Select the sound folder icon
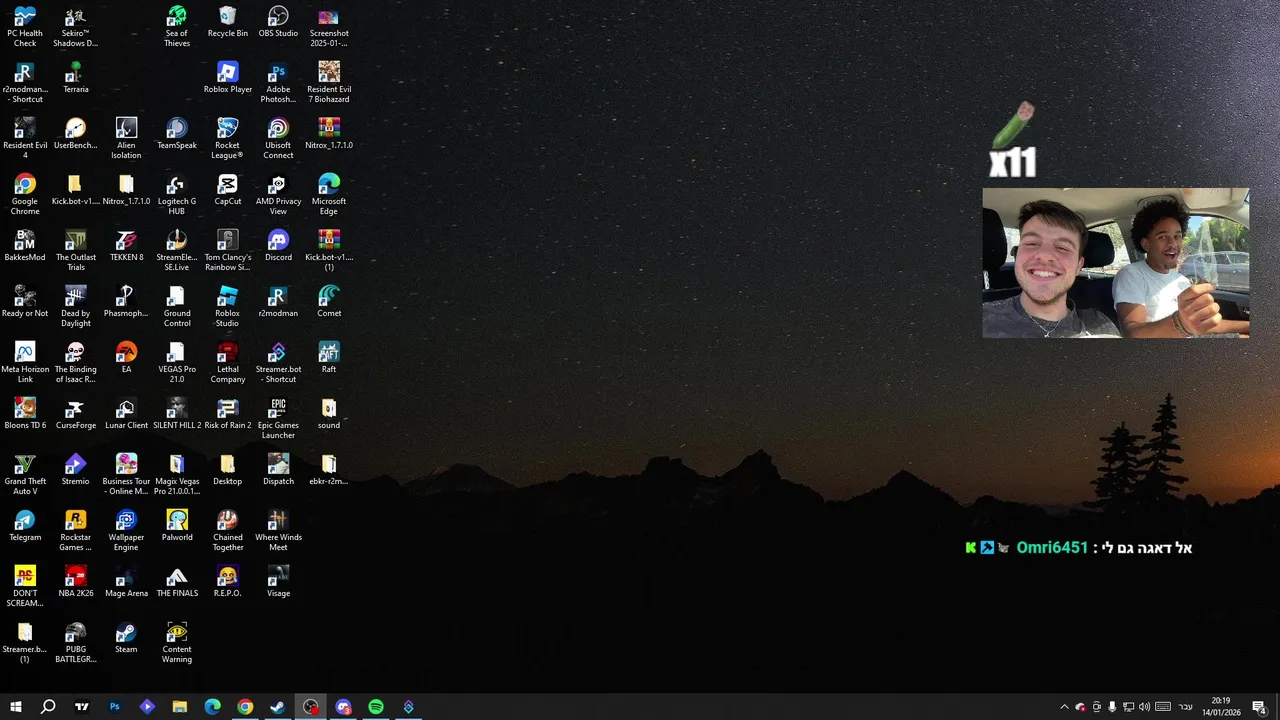Image resolution: width=1280 pixels, height=720 pixels. click(x=329, y=414)
